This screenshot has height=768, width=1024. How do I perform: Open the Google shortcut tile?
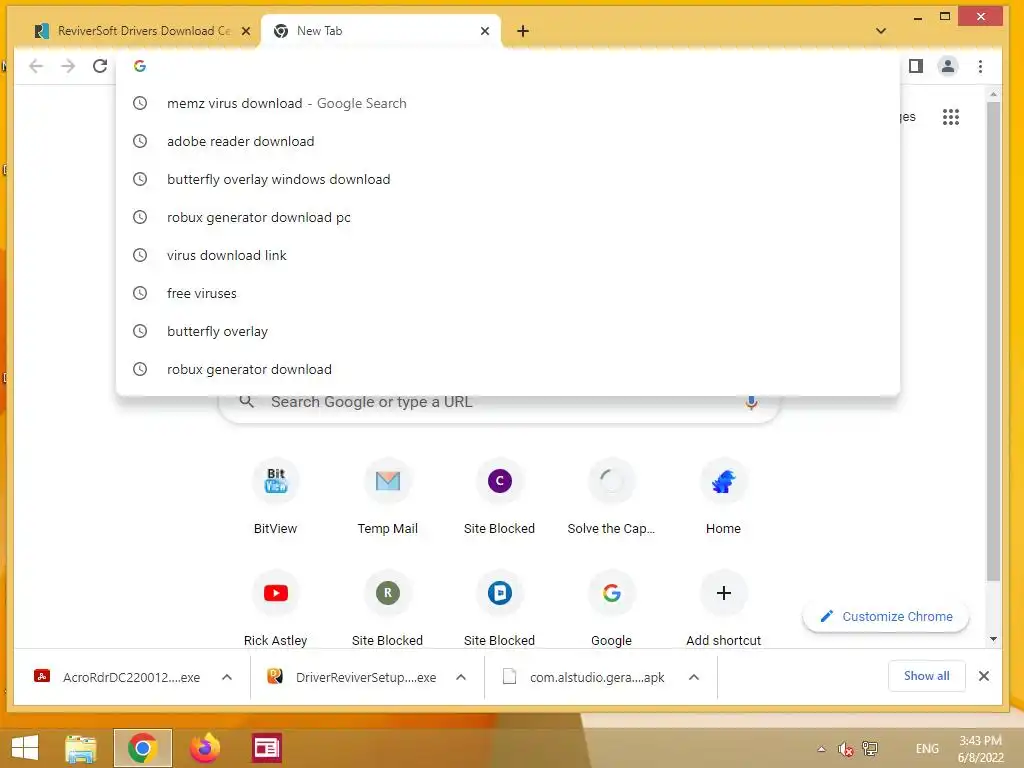pos(611,609)
